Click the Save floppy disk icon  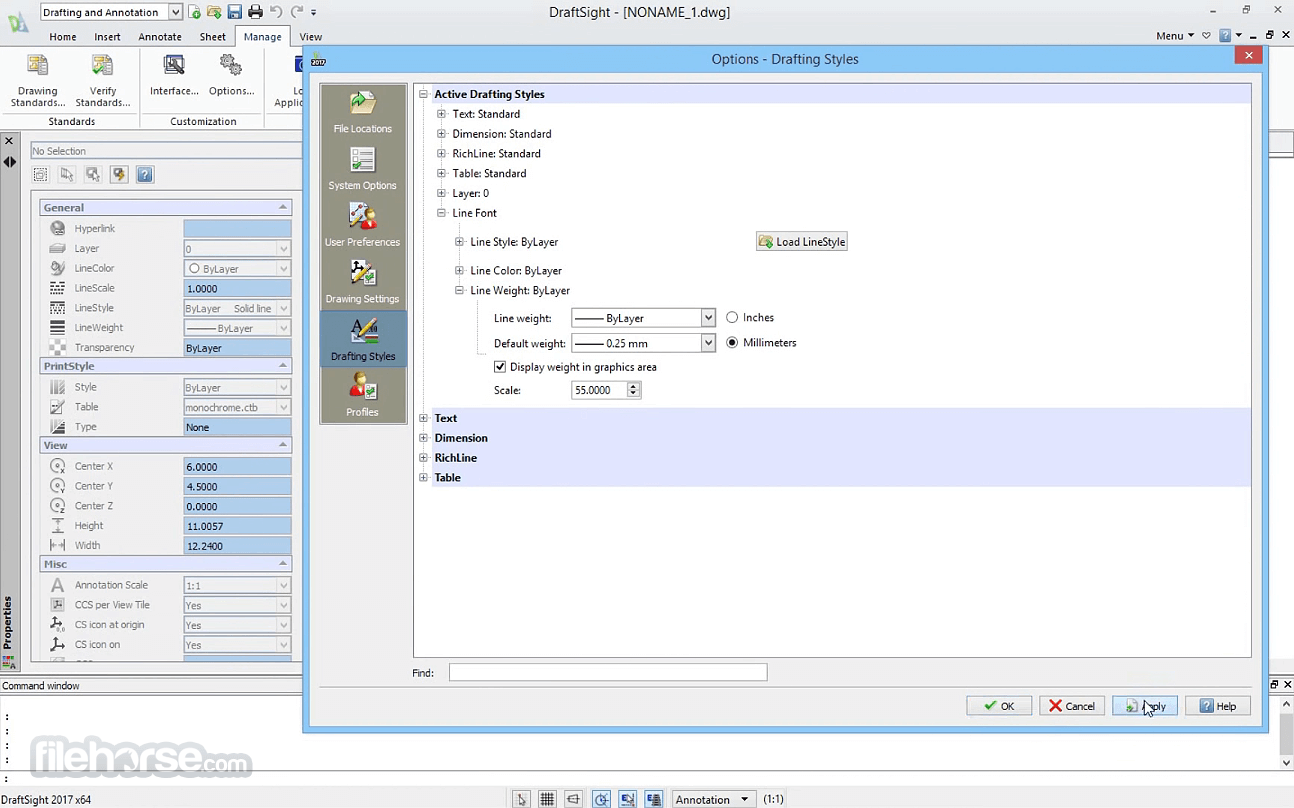pos(234,12)
